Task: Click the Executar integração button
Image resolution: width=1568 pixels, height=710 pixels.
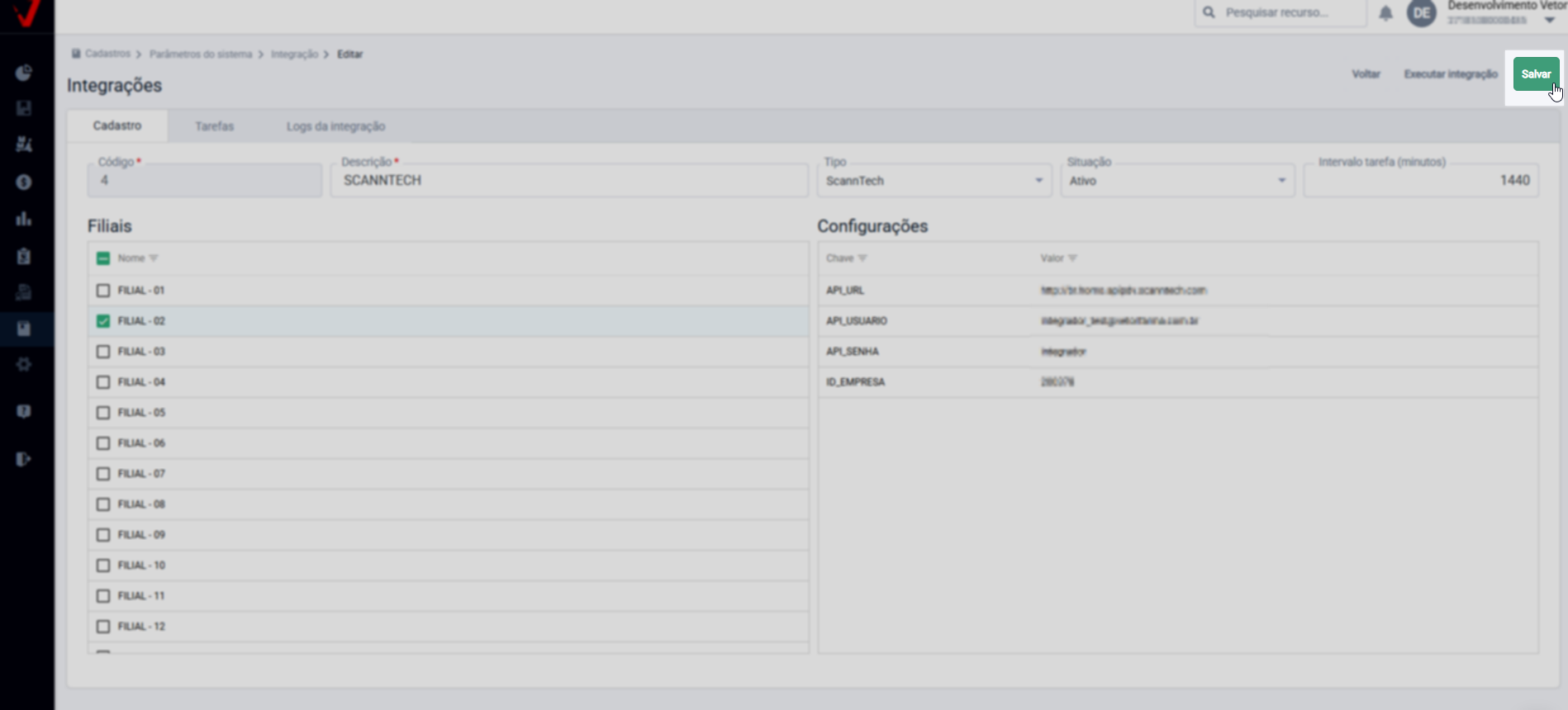Action: (1450, 74)
